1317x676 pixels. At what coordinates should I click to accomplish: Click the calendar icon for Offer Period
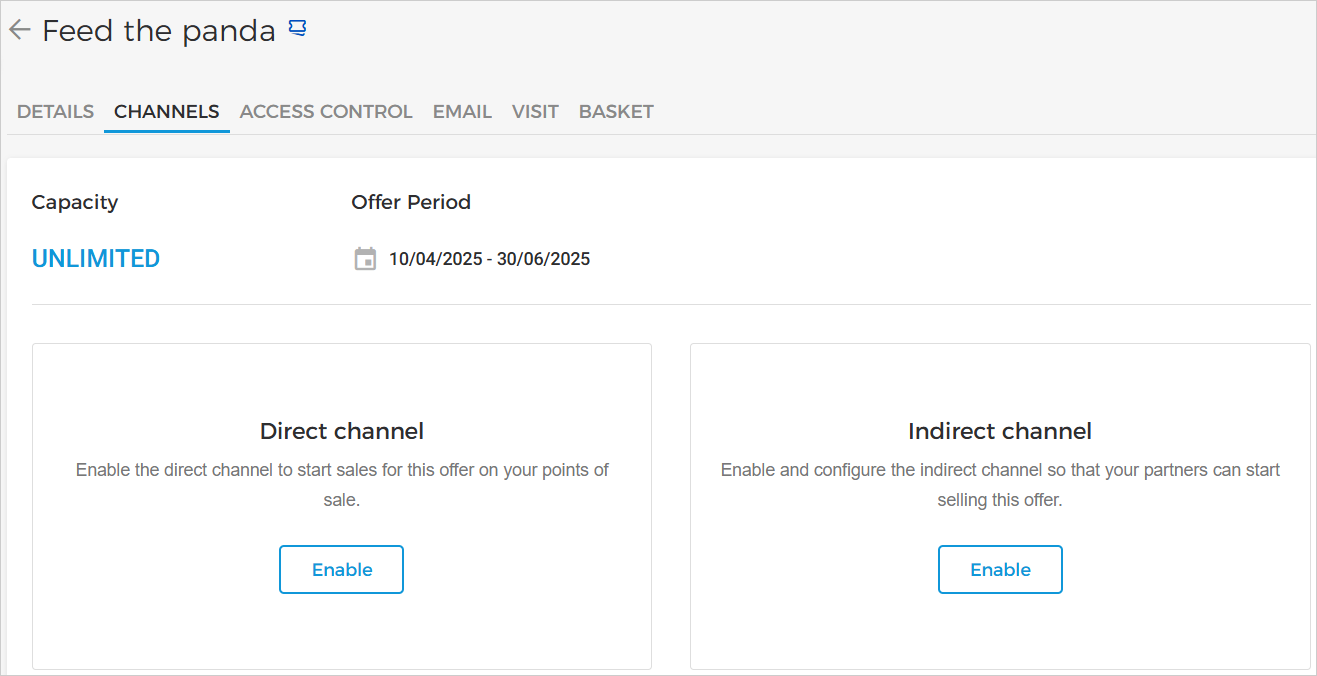(365, 259)
